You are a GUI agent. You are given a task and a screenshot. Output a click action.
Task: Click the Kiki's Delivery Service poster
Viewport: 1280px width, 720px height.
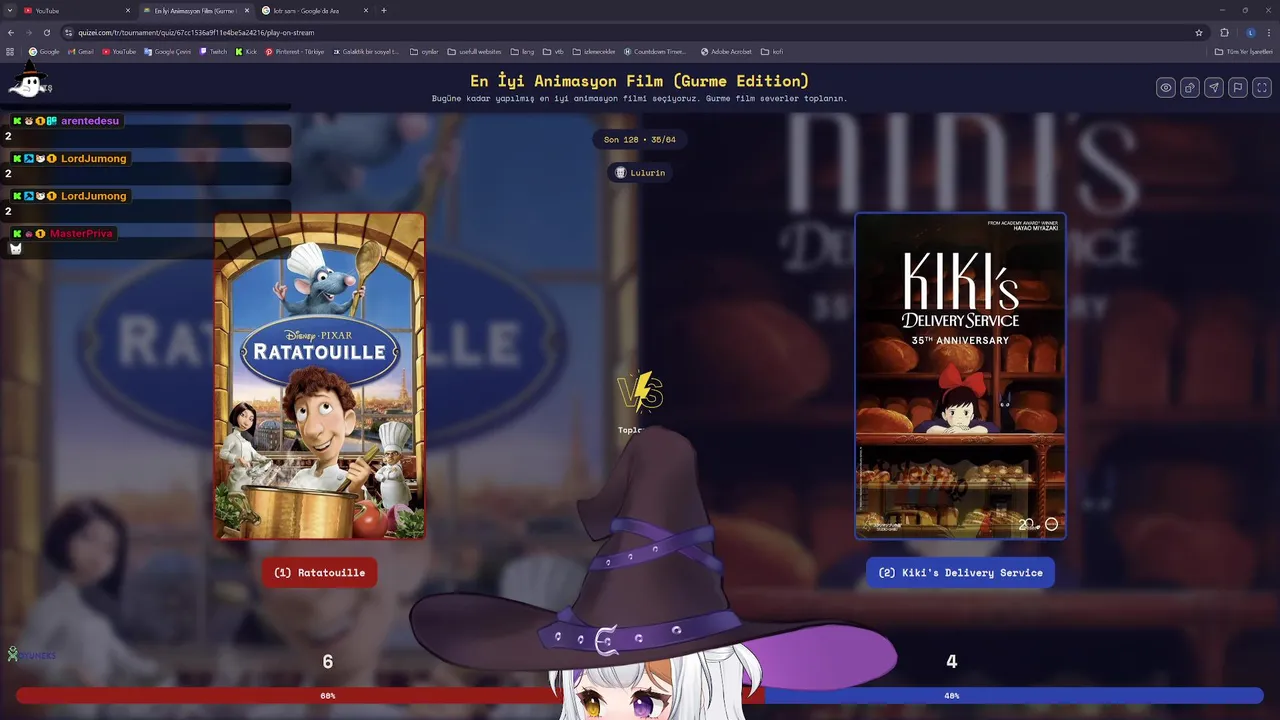tap(960, 376)
